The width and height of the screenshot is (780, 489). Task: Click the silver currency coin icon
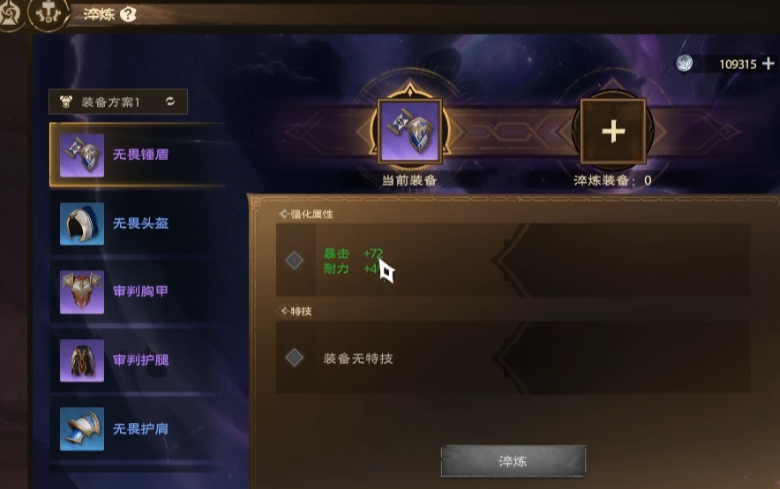click(x=684, y=63)
